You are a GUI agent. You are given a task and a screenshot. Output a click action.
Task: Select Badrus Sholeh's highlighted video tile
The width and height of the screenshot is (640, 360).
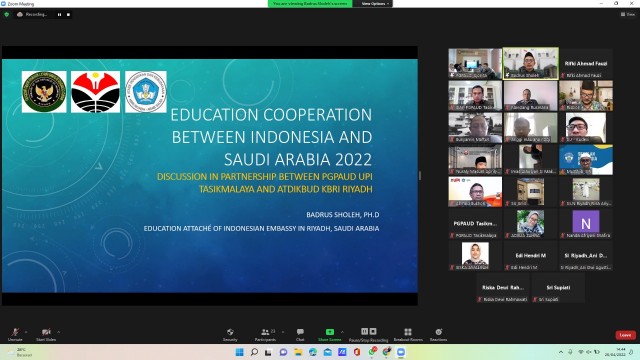(x=531, y=63)
